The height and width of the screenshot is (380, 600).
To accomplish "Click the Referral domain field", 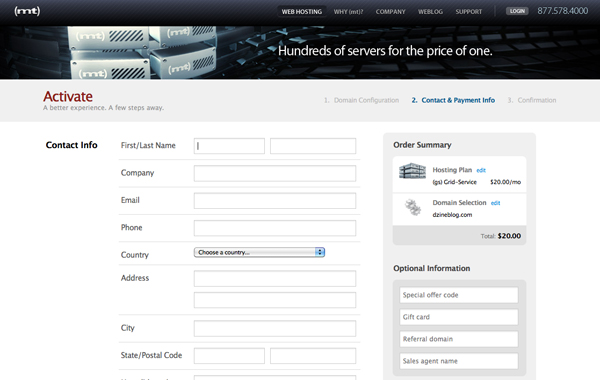I will pyautogui.click(x=459, y=339).
